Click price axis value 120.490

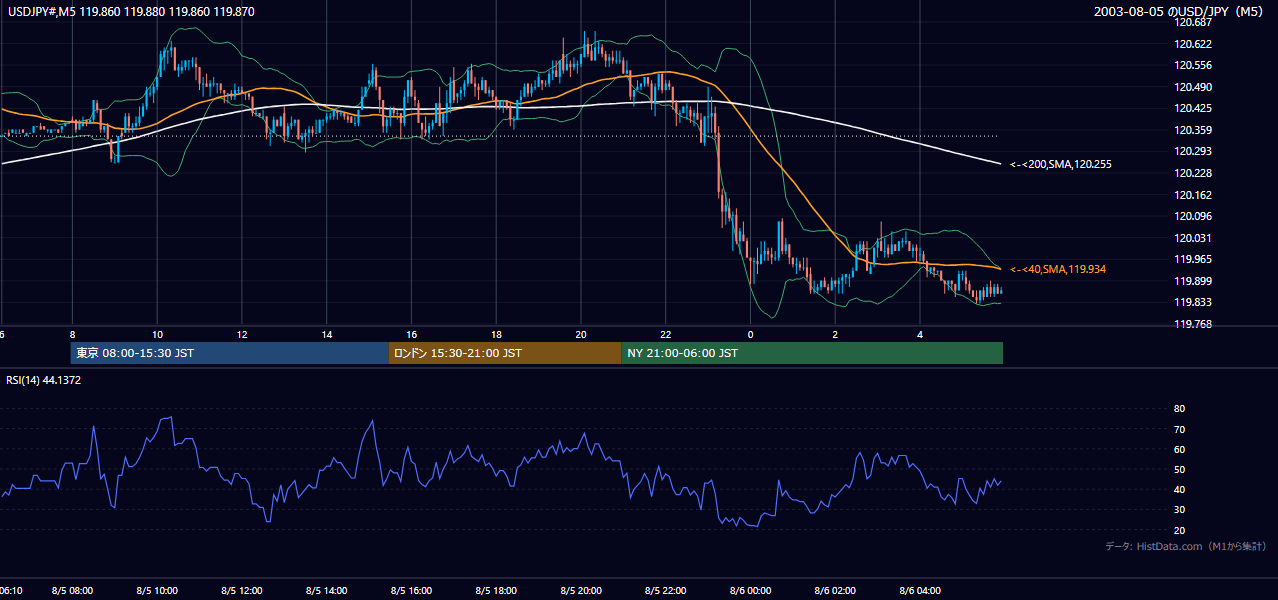coord(1195,87)
